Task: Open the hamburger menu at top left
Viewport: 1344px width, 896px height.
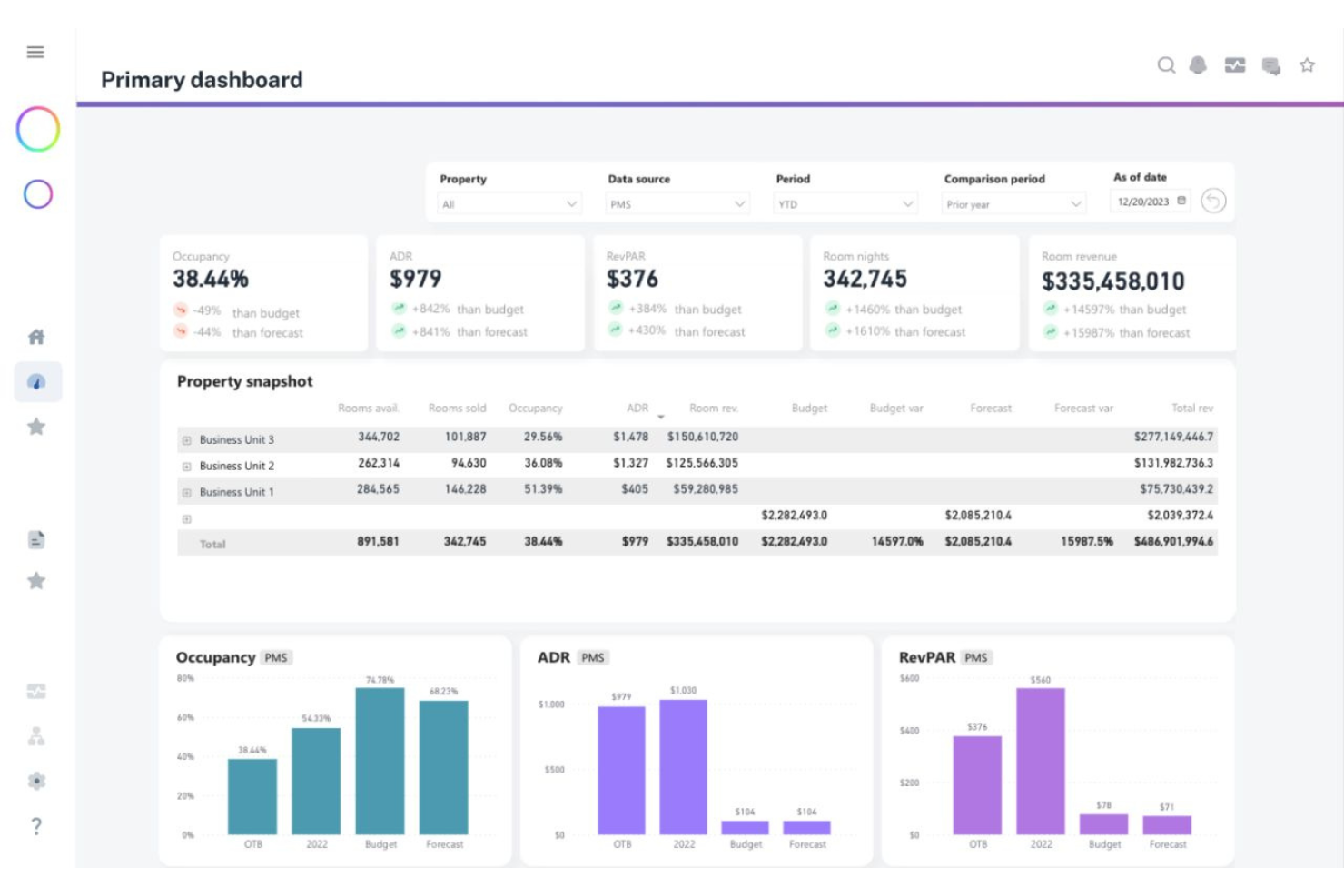Action: point(35,52)
